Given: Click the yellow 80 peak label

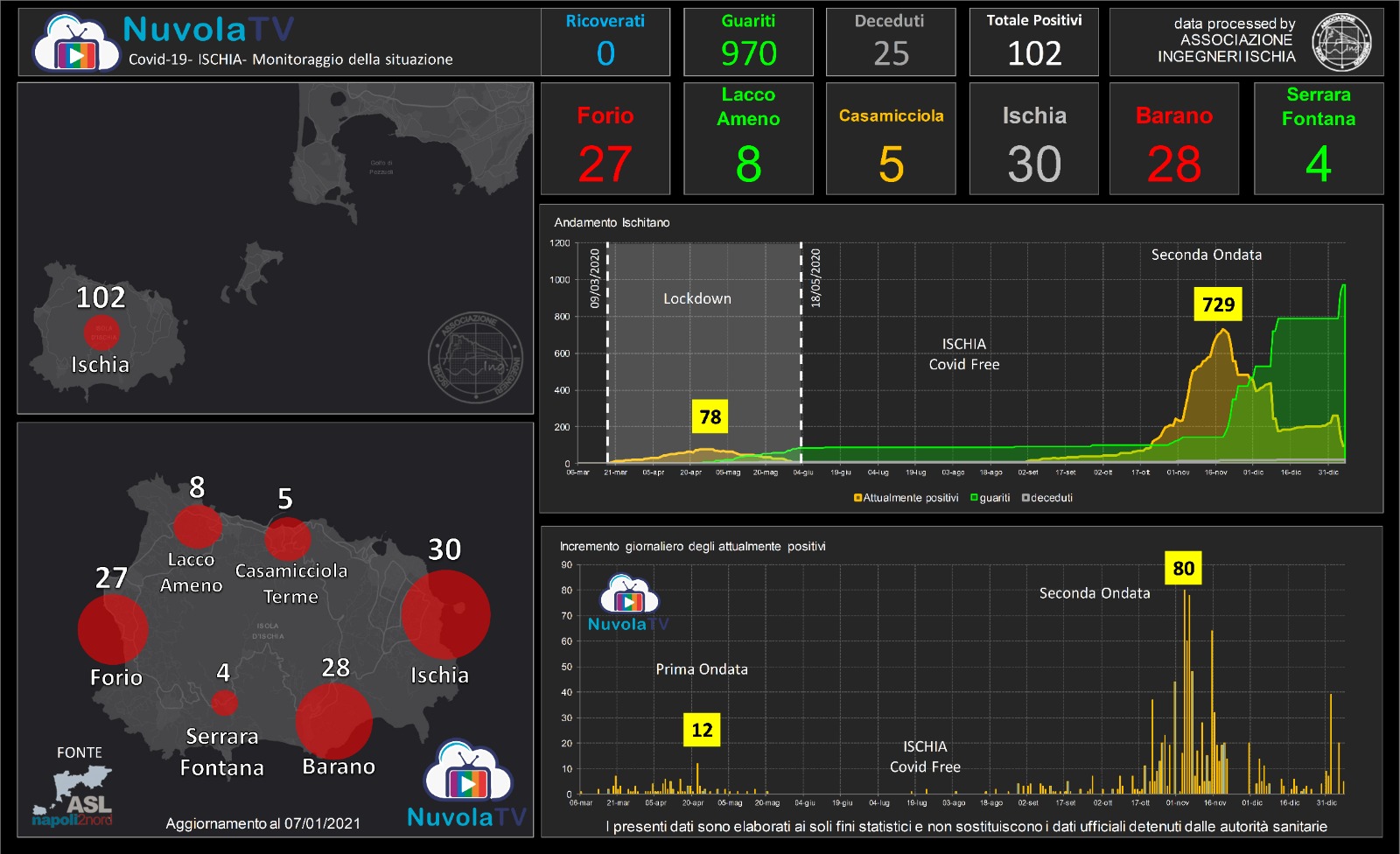Looking at the screenshot, I should pyautogui.click(x=1183, y=568).
